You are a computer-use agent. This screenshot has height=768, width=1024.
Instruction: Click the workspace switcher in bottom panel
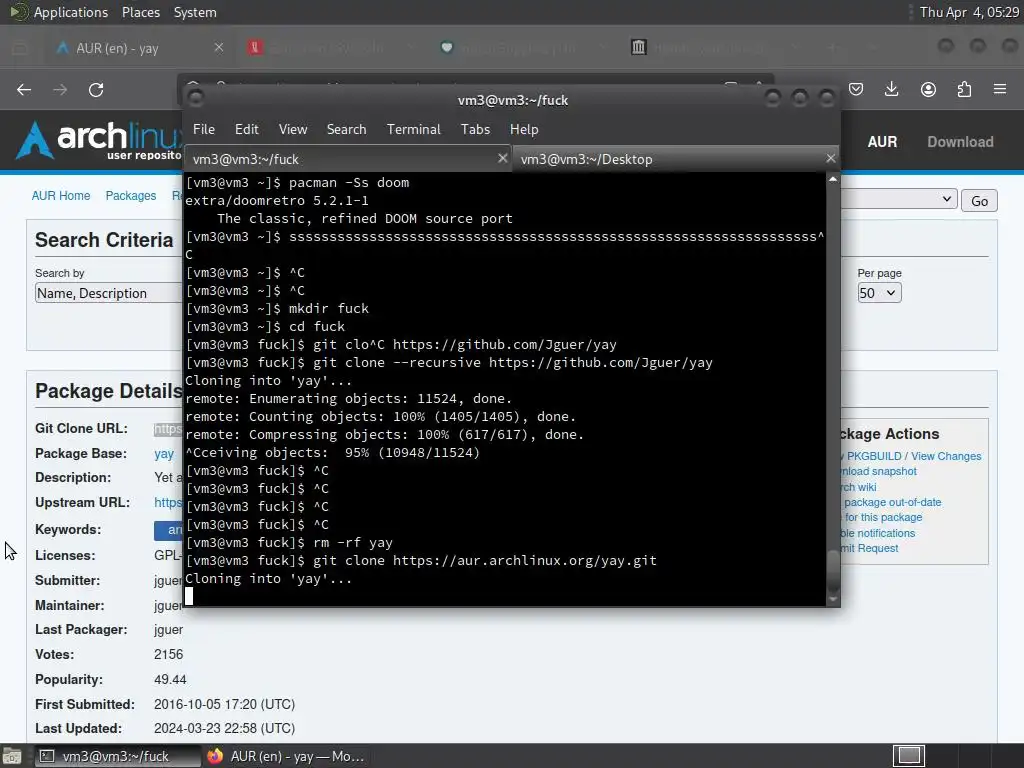908,756
